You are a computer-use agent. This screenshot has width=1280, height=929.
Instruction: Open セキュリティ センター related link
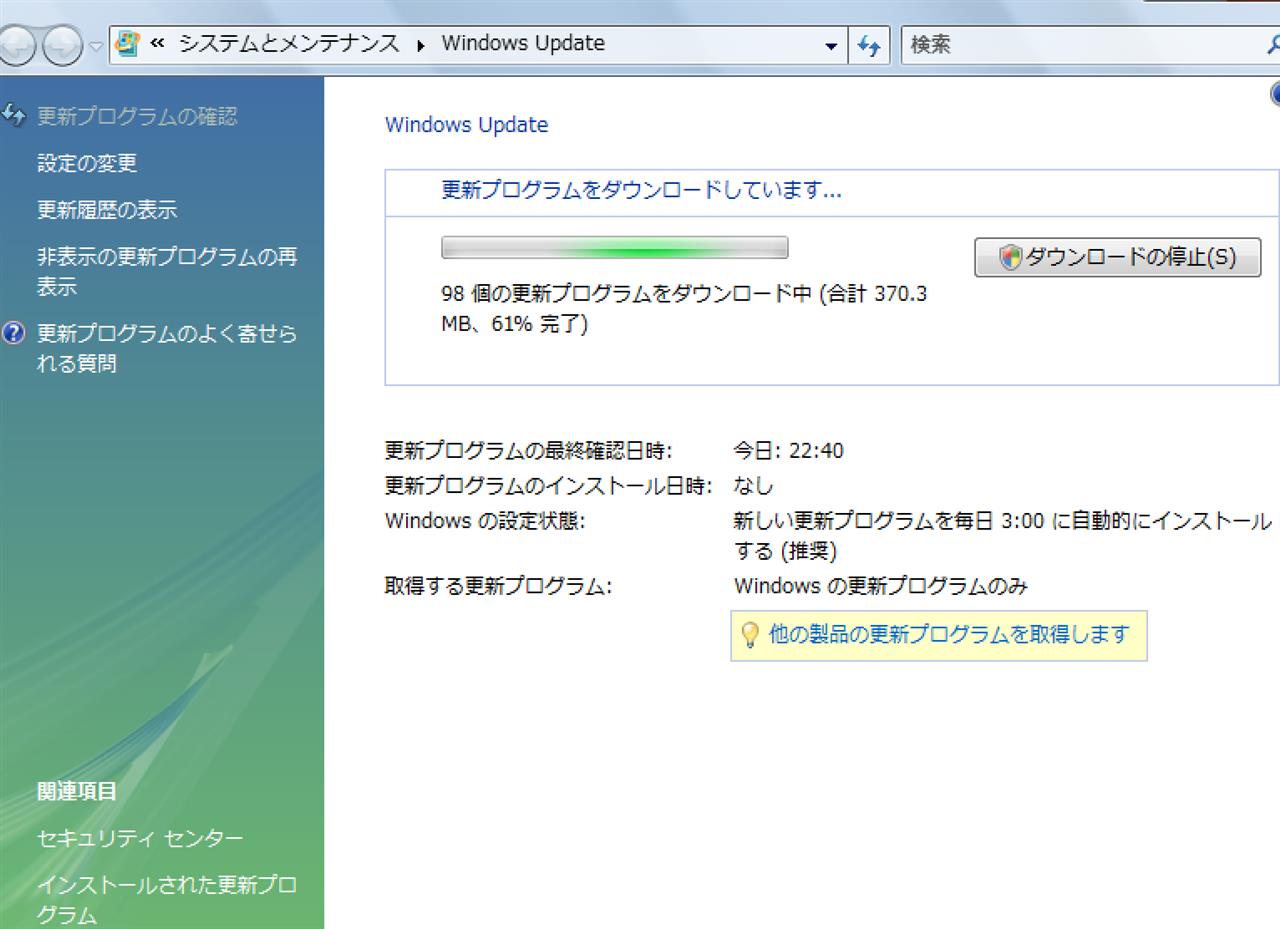pyautogui.click(x=140, y=838)
